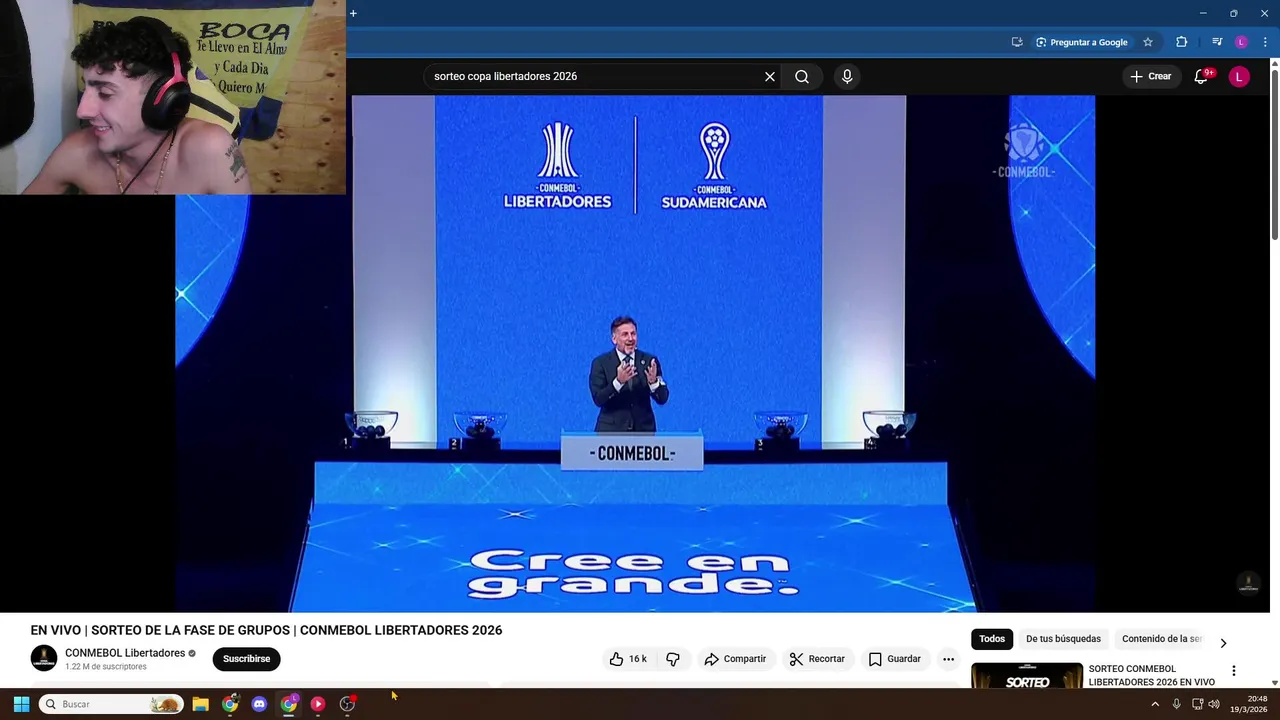Image resolution: width=1280 pixels, height=720 pixels.
Task: Open a new browser tab with plus icon
Action: coord(353,13)
